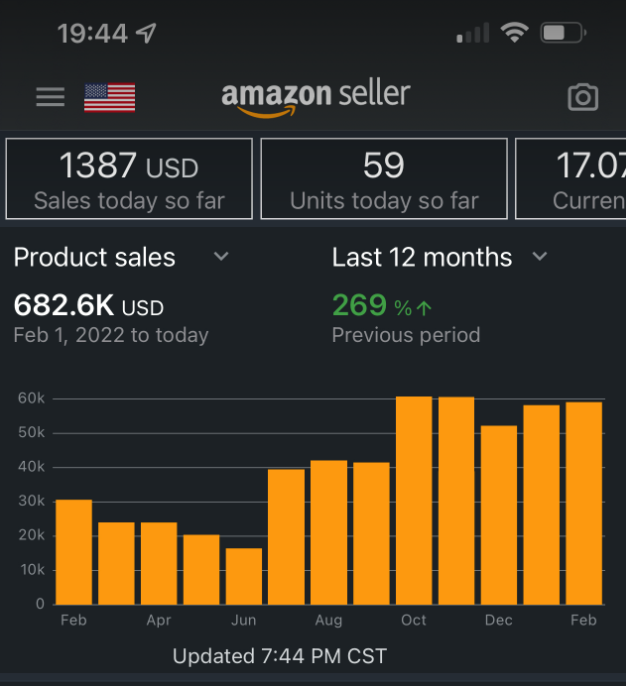Open the camera scan icon
Image resolution: width=626 pixels, height=686 pixels.
582,97
